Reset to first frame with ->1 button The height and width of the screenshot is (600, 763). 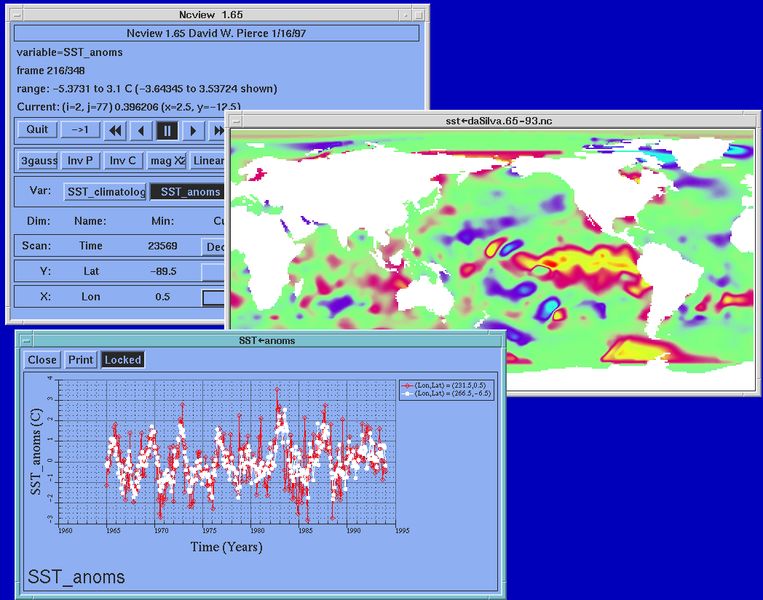coord(80,129)
